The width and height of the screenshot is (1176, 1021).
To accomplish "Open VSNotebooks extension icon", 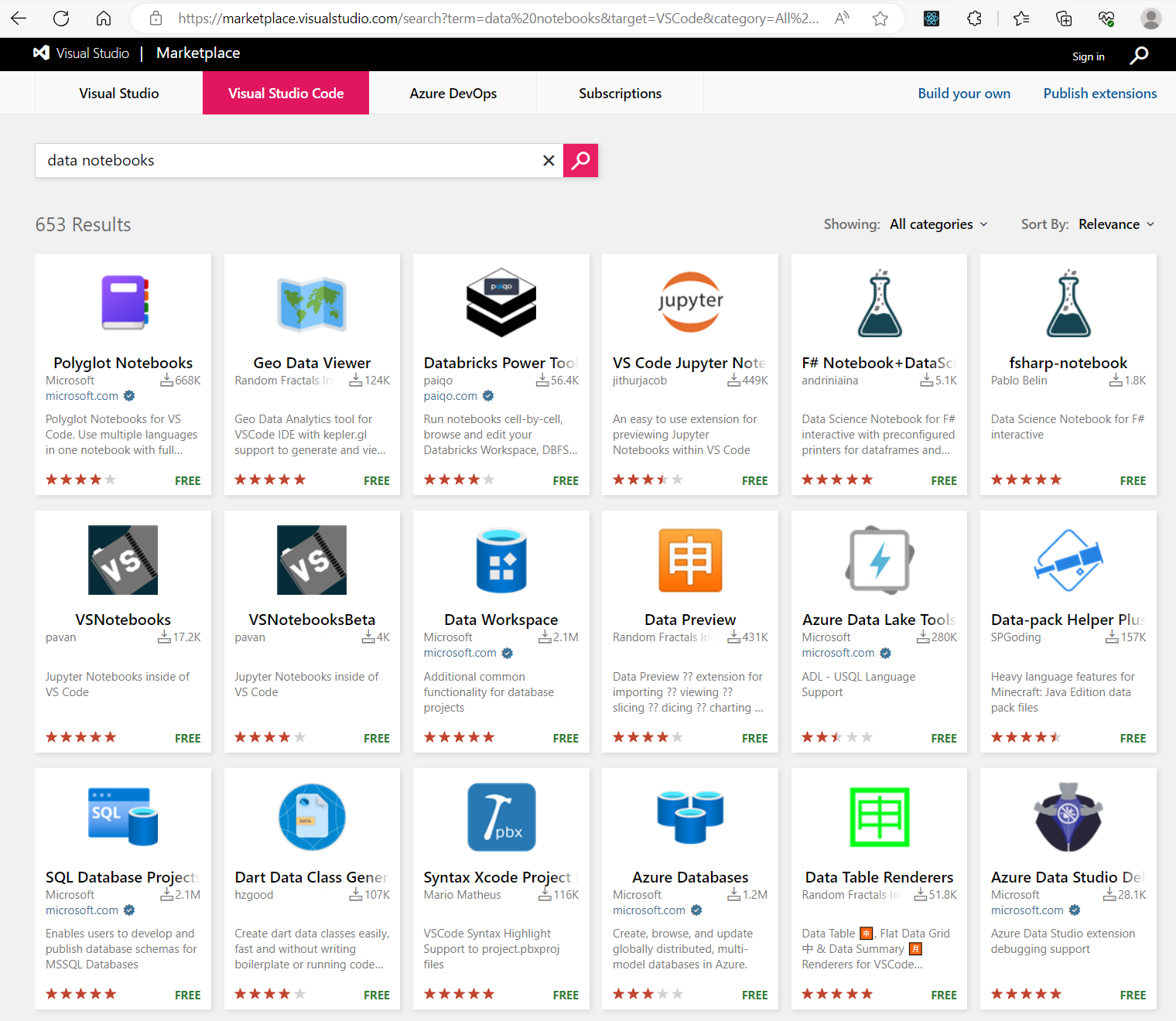I will coord(123,560).
